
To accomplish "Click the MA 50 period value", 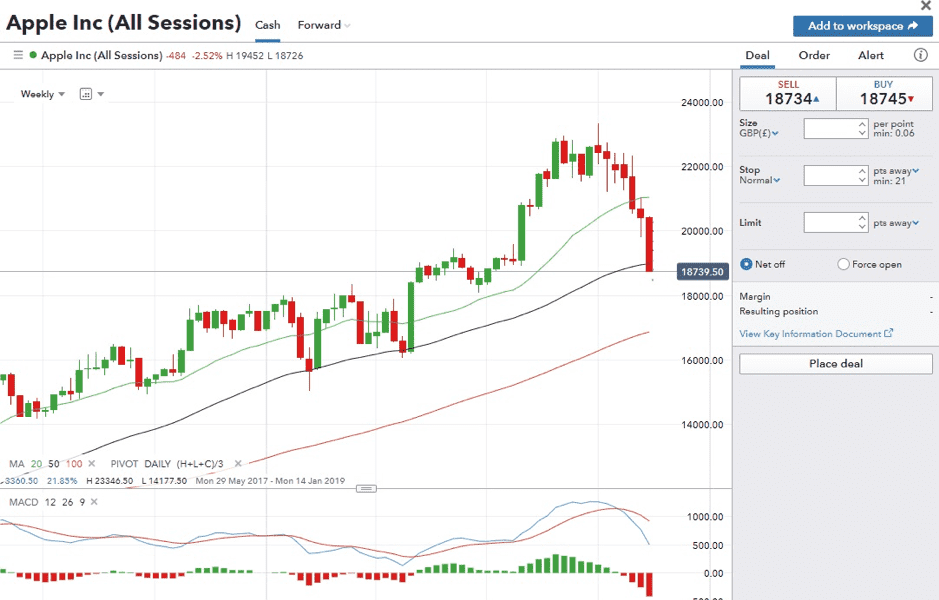I will coord(54,463).
